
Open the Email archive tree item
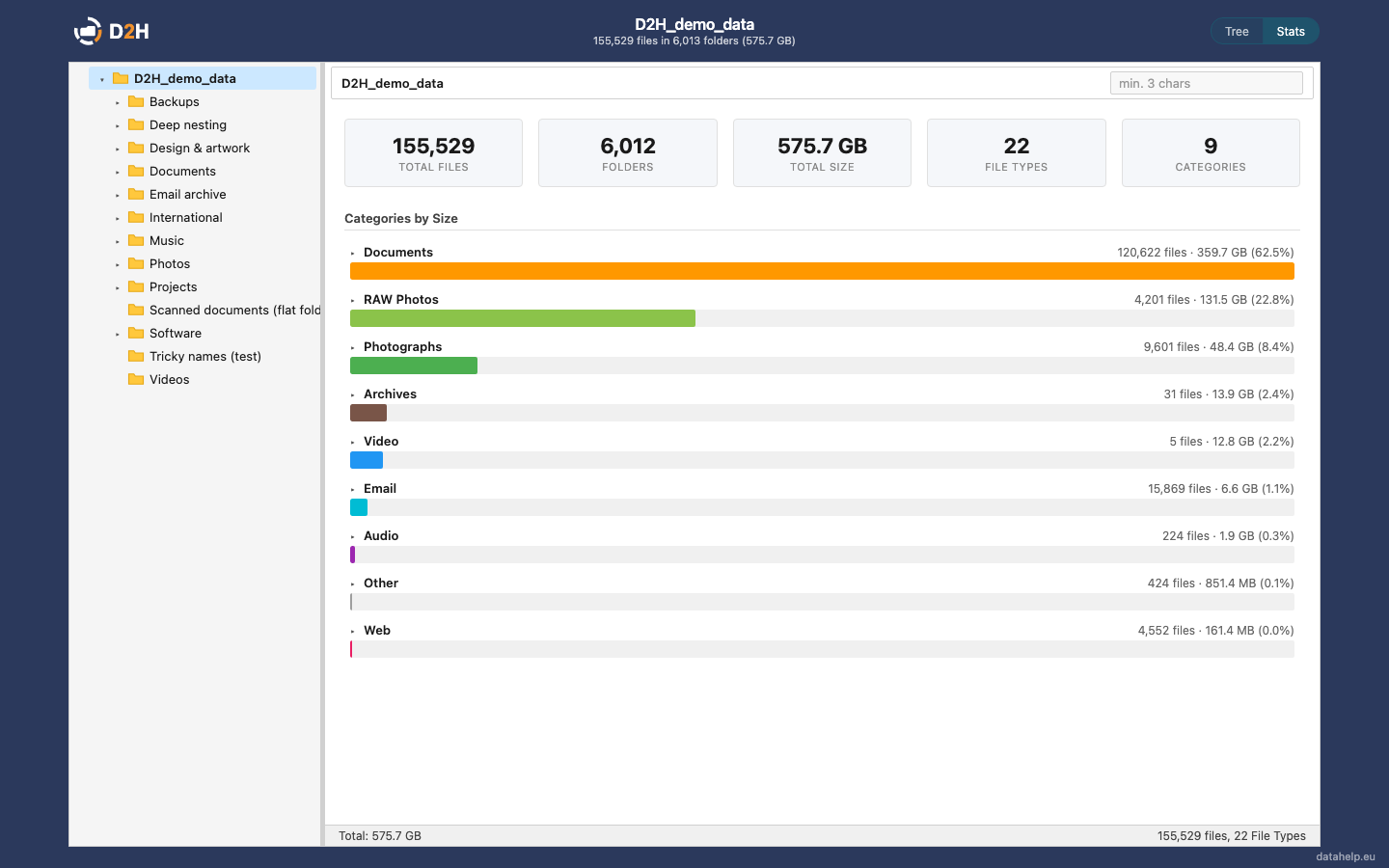(x=187, y=194)
